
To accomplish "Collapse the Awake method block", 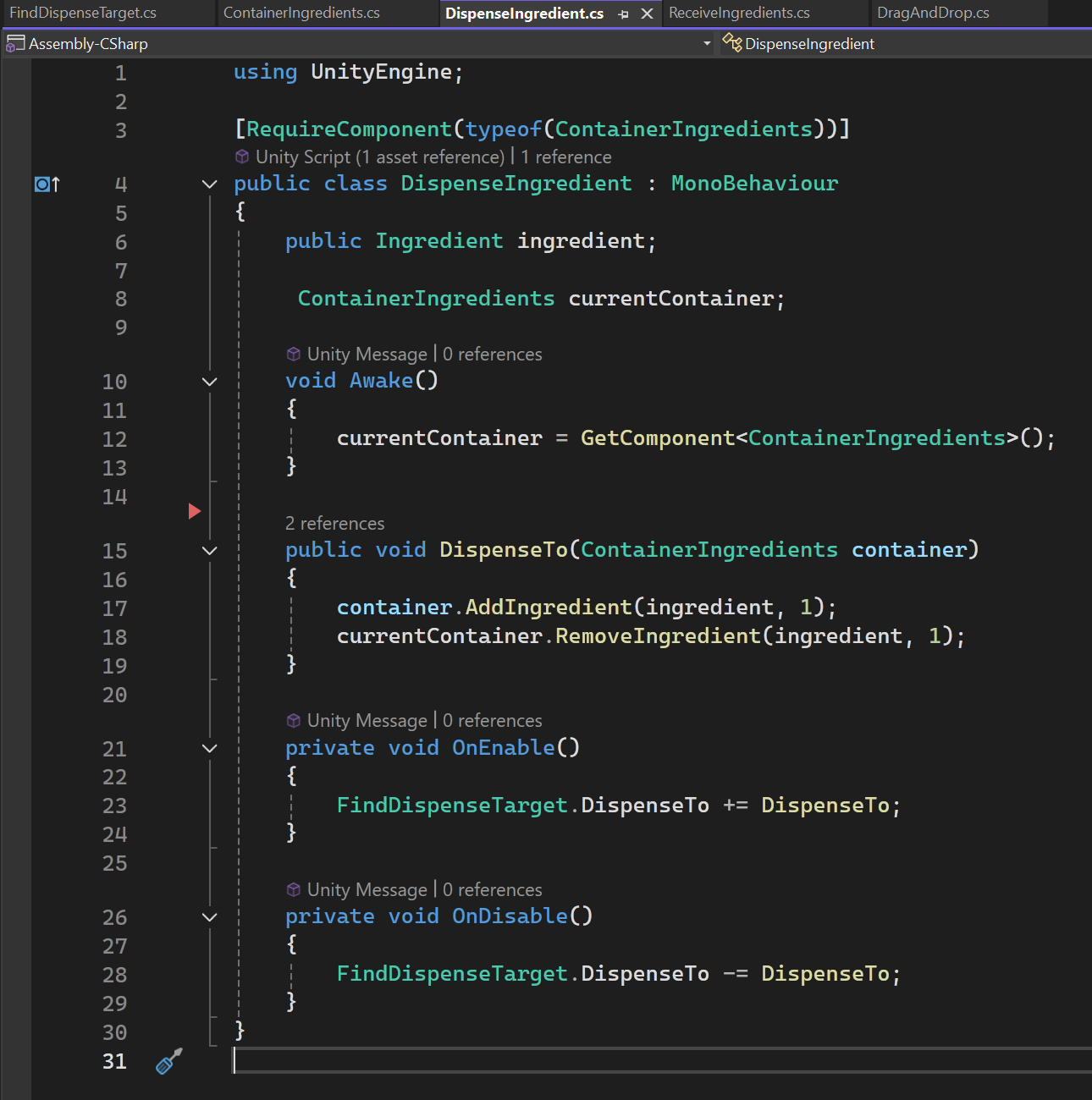I will (x=210, y=382).
